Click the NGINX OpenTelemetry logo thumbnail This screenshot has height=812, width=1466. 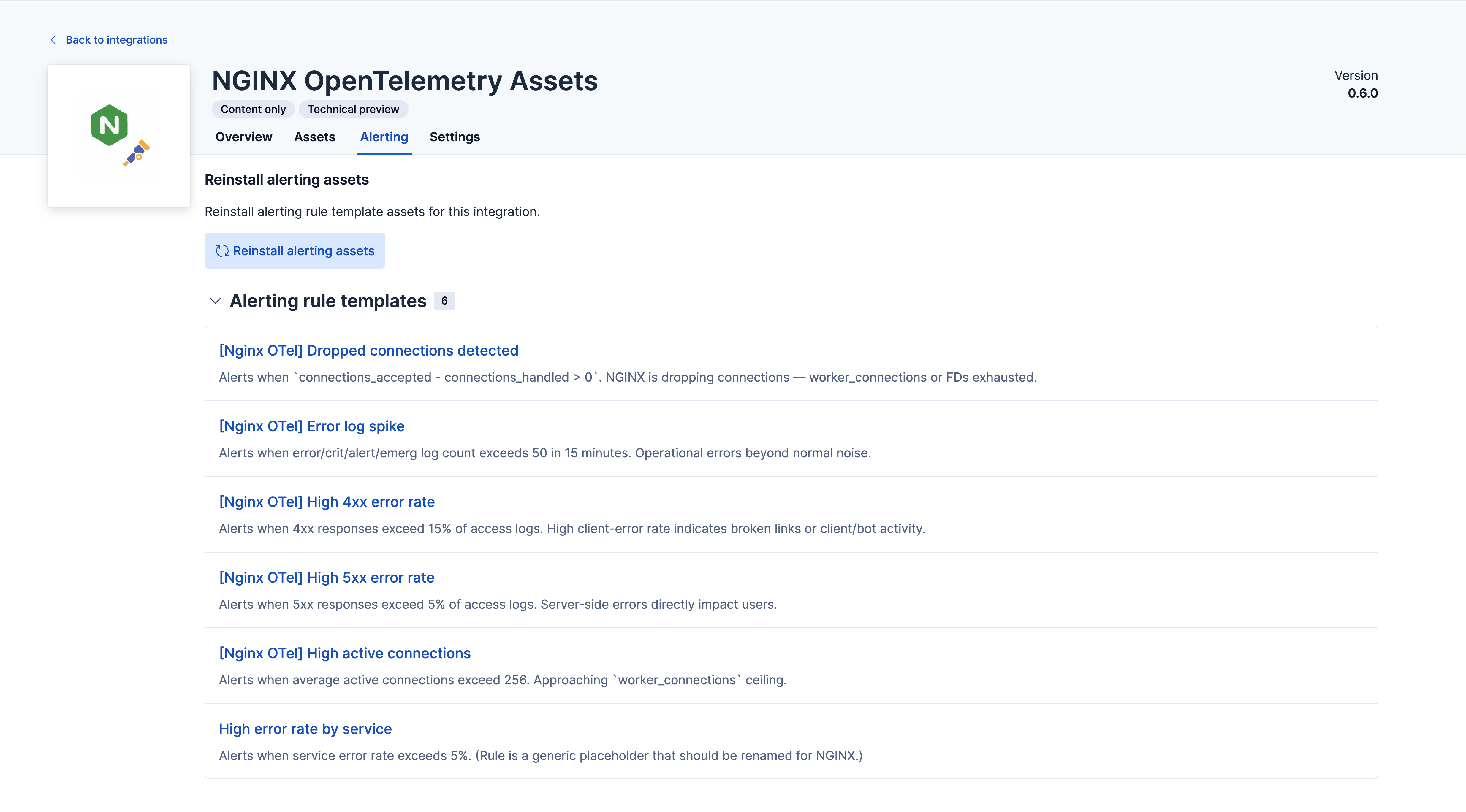point(119,135)
